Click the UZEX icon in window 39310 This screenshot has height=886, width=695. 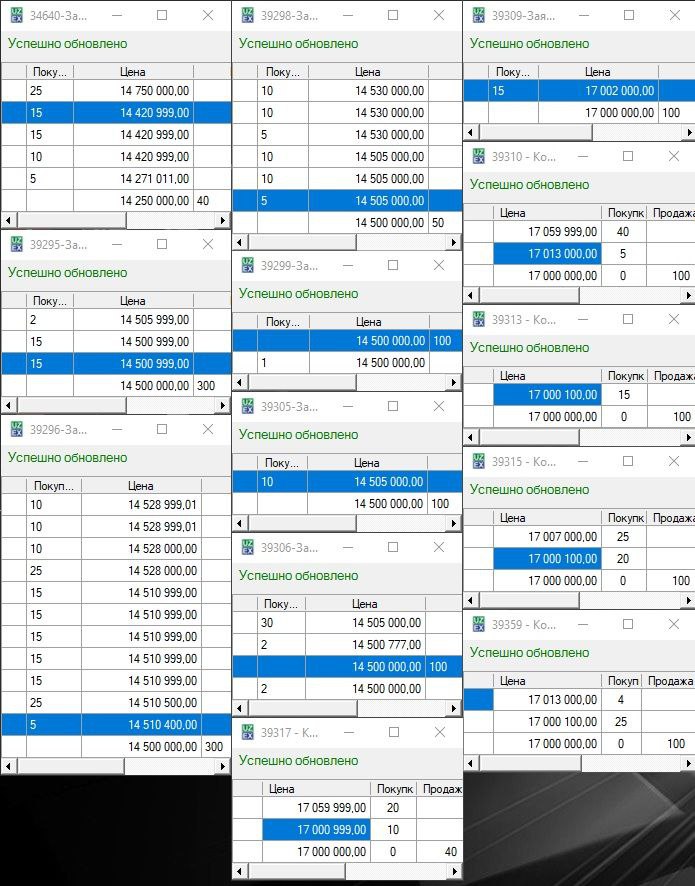(x=478, y=157)
